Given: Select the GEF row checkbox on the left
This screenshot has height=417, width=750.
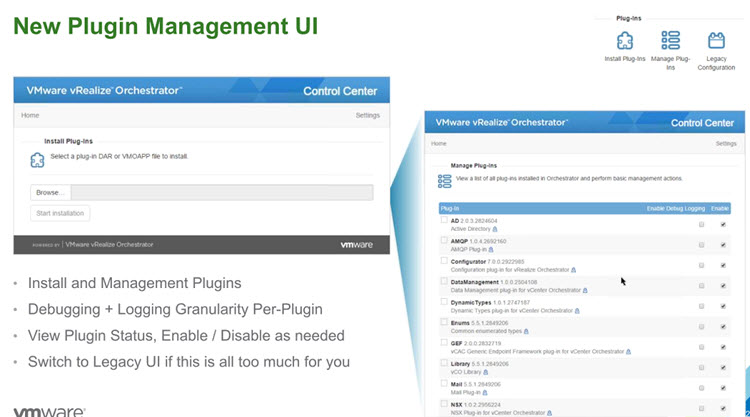Looking at the screenshot, I should click(444, 342).
